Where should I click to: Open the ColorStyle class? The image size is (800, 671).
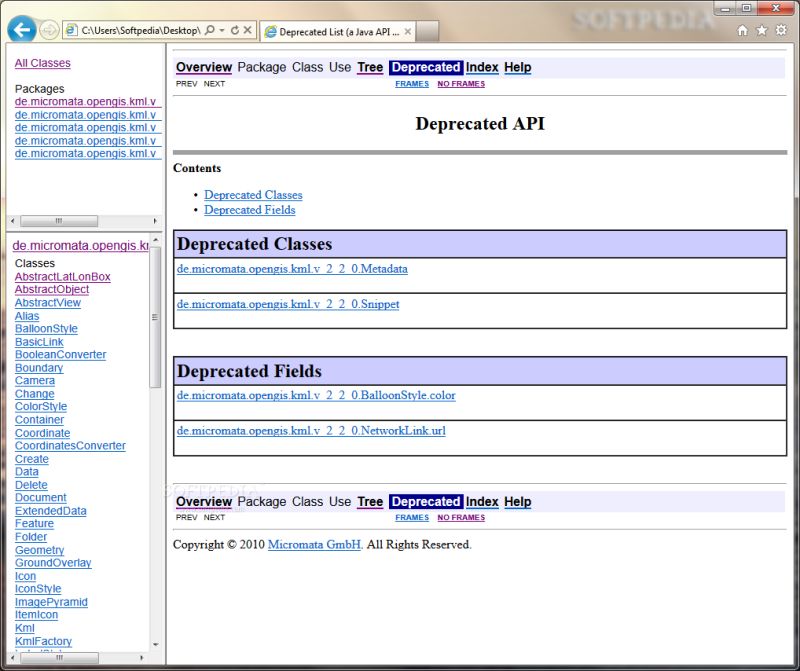[41, 407]
